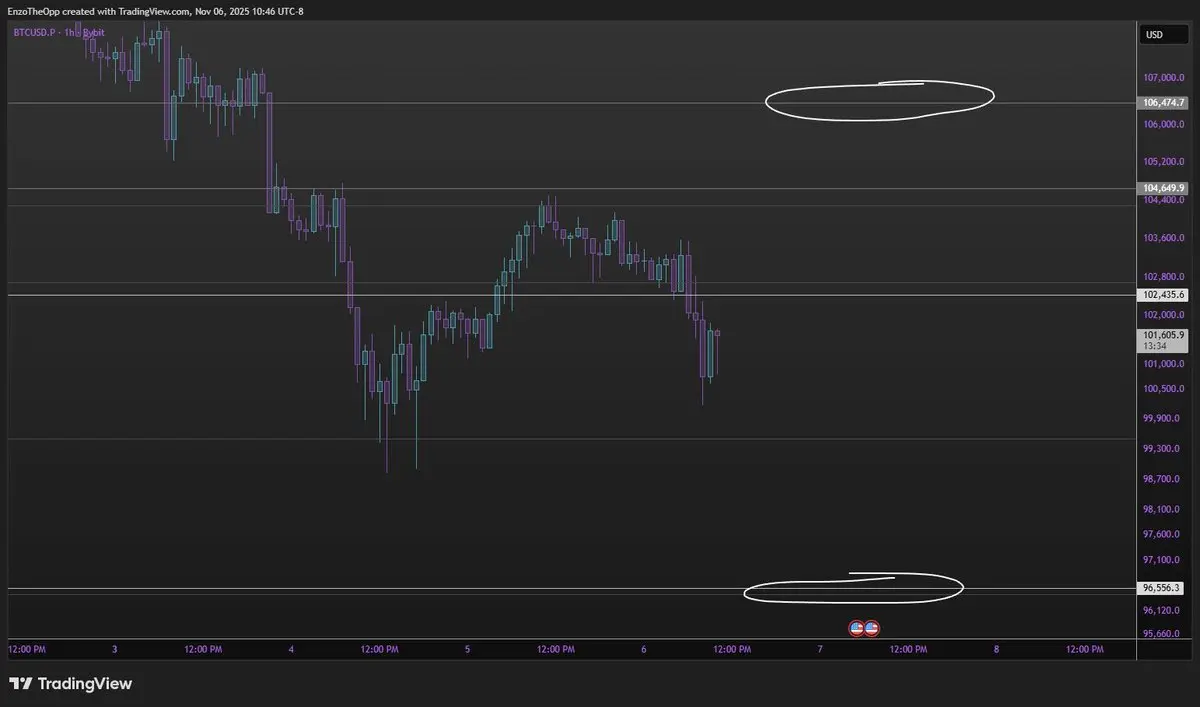This screenshot has width=1200, height=707.
Task: Click date 7 on the time axis
Action: pyautogui.click(x=820, y=649)
